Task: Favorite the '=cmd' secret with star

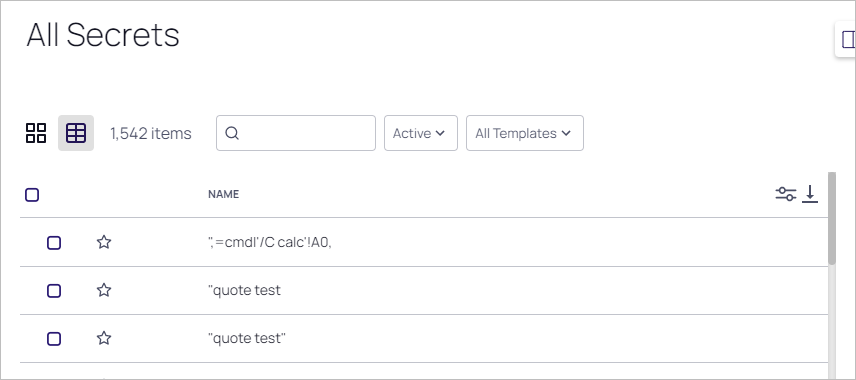Action: pyautogui.click(x=104, y=242)
